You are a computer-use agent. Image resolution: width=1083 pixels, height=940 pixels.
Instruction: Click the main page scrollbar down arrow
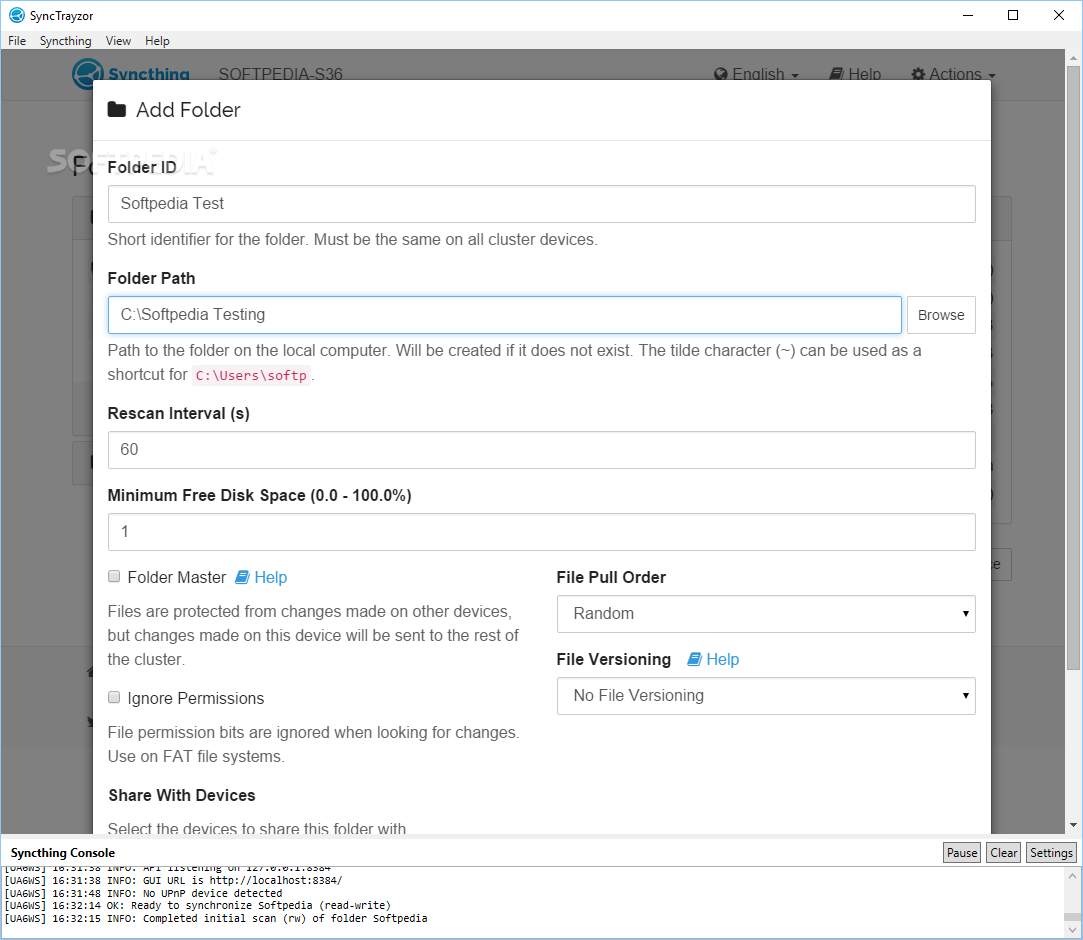[1073, 825]
